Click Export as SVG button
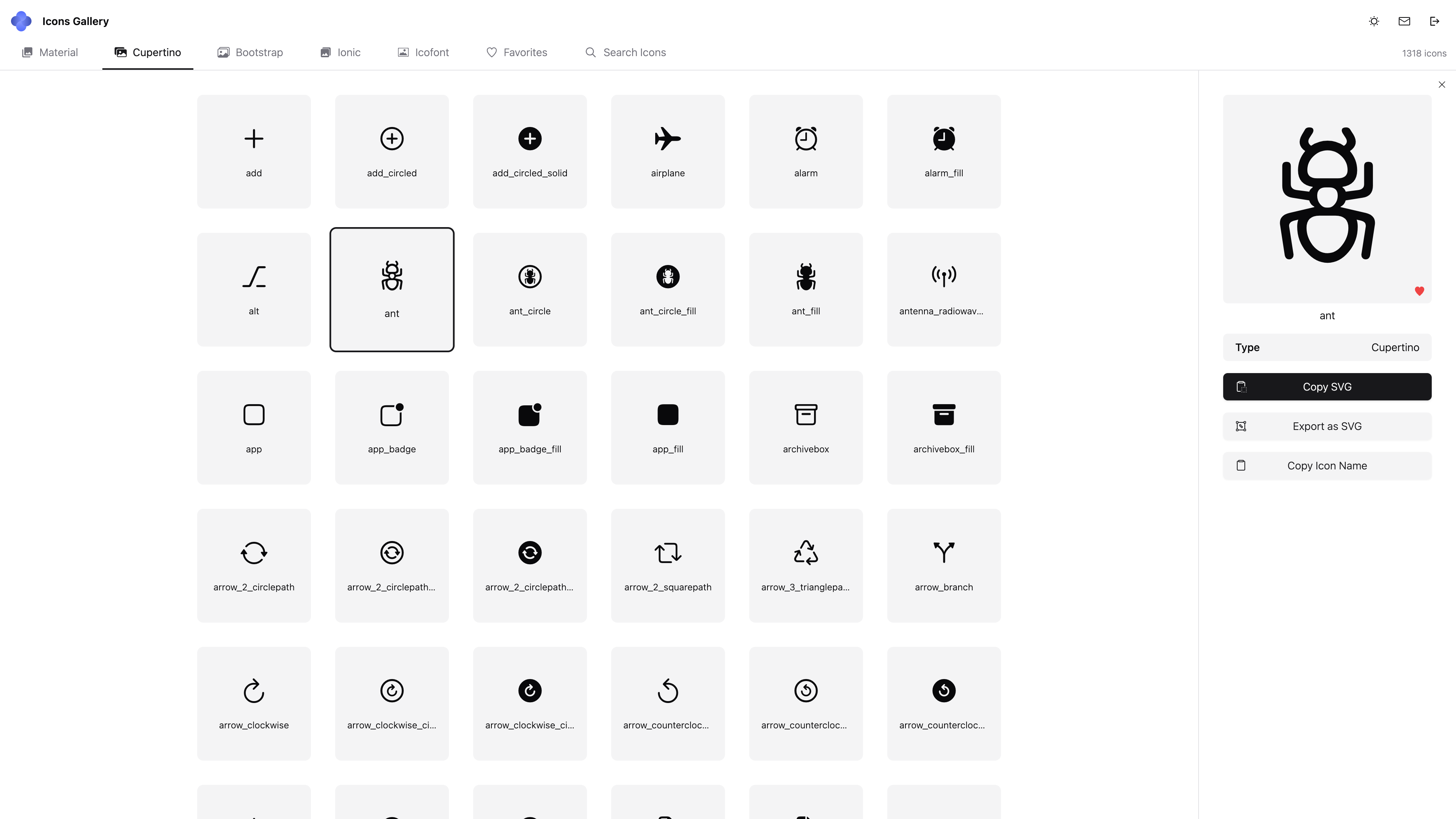The width and height of the screenshot is (1456, 819). 1327,426
